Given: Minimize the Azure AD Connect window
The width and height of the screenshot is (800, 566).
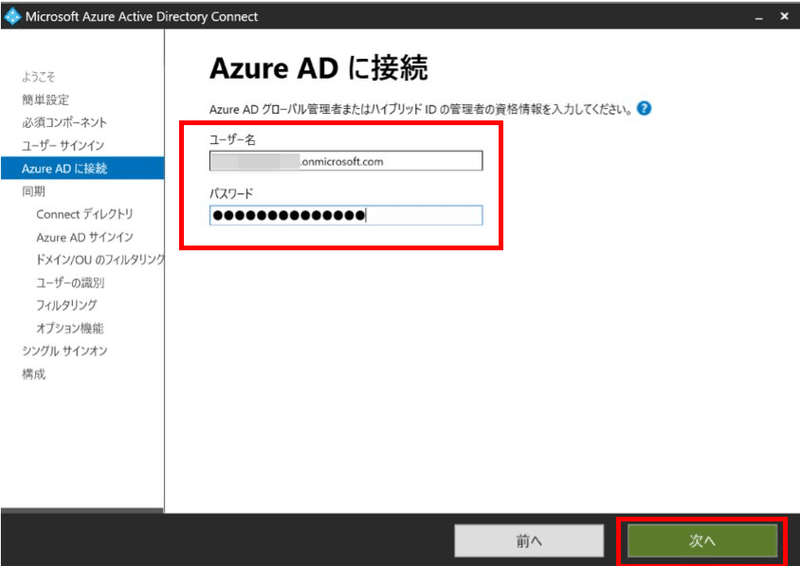Looking at the screenshot, I should [759, 17].
